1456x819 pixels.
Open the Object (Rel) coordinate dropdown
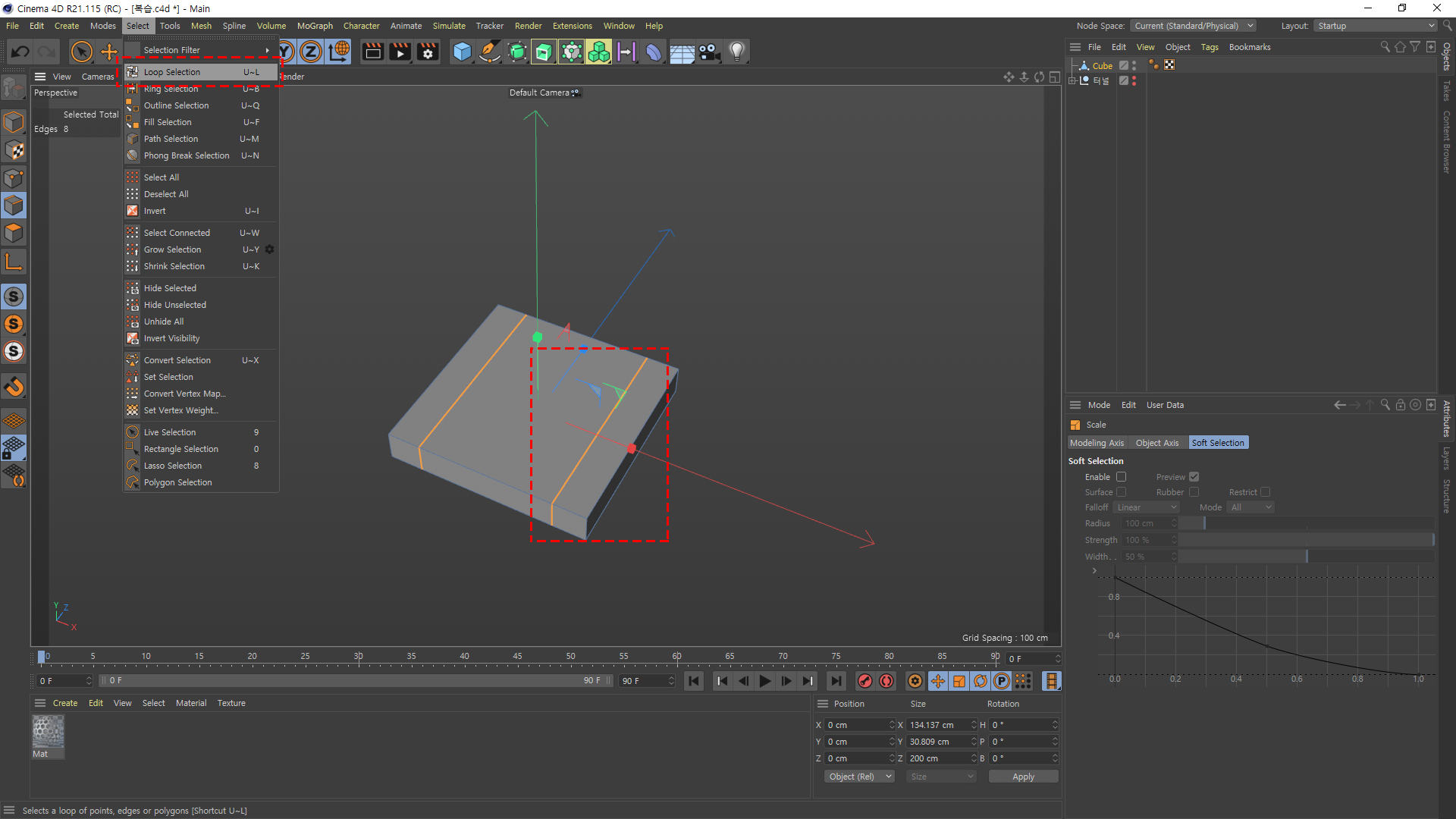(x=859, y=777)
